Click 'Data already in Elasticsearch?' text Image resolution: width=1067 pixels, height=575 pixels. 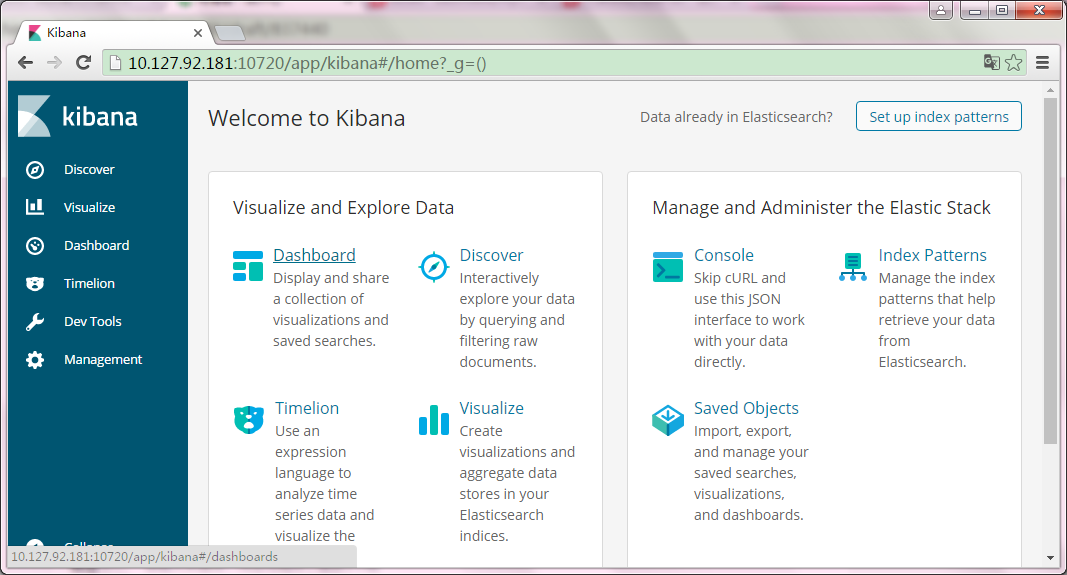736,117
